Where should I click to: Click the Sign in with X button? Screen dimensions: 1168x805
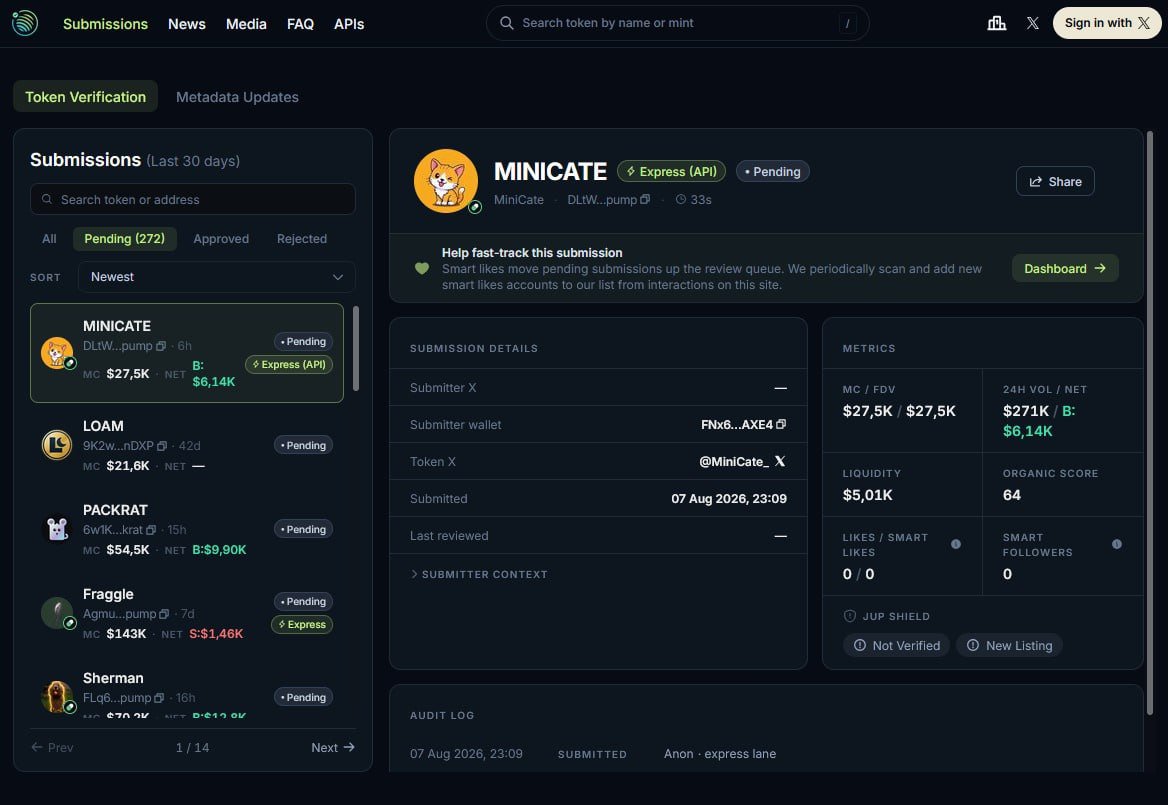coord(1107,23)
